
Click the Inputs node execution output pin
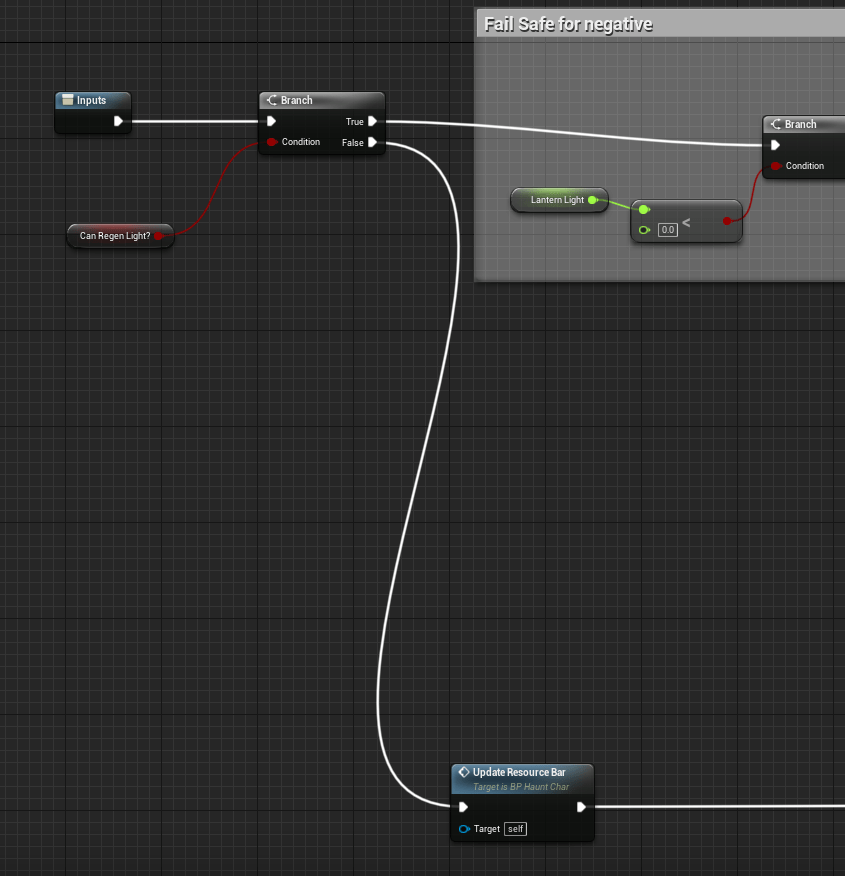coord(118,121)
